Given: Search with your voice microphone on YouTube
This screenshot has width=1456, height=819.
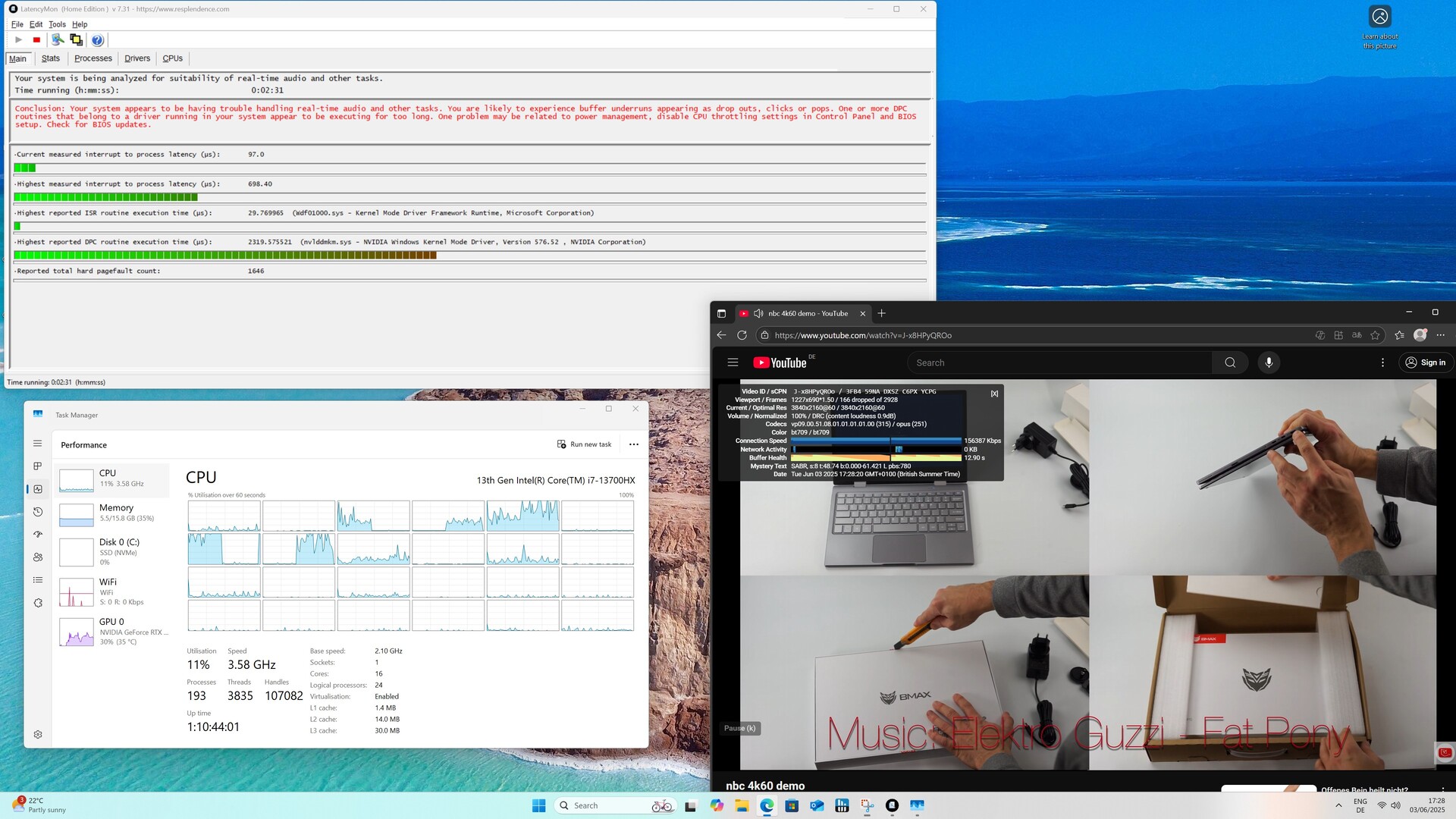Looking at the screenshot, I should (1269, 362).
